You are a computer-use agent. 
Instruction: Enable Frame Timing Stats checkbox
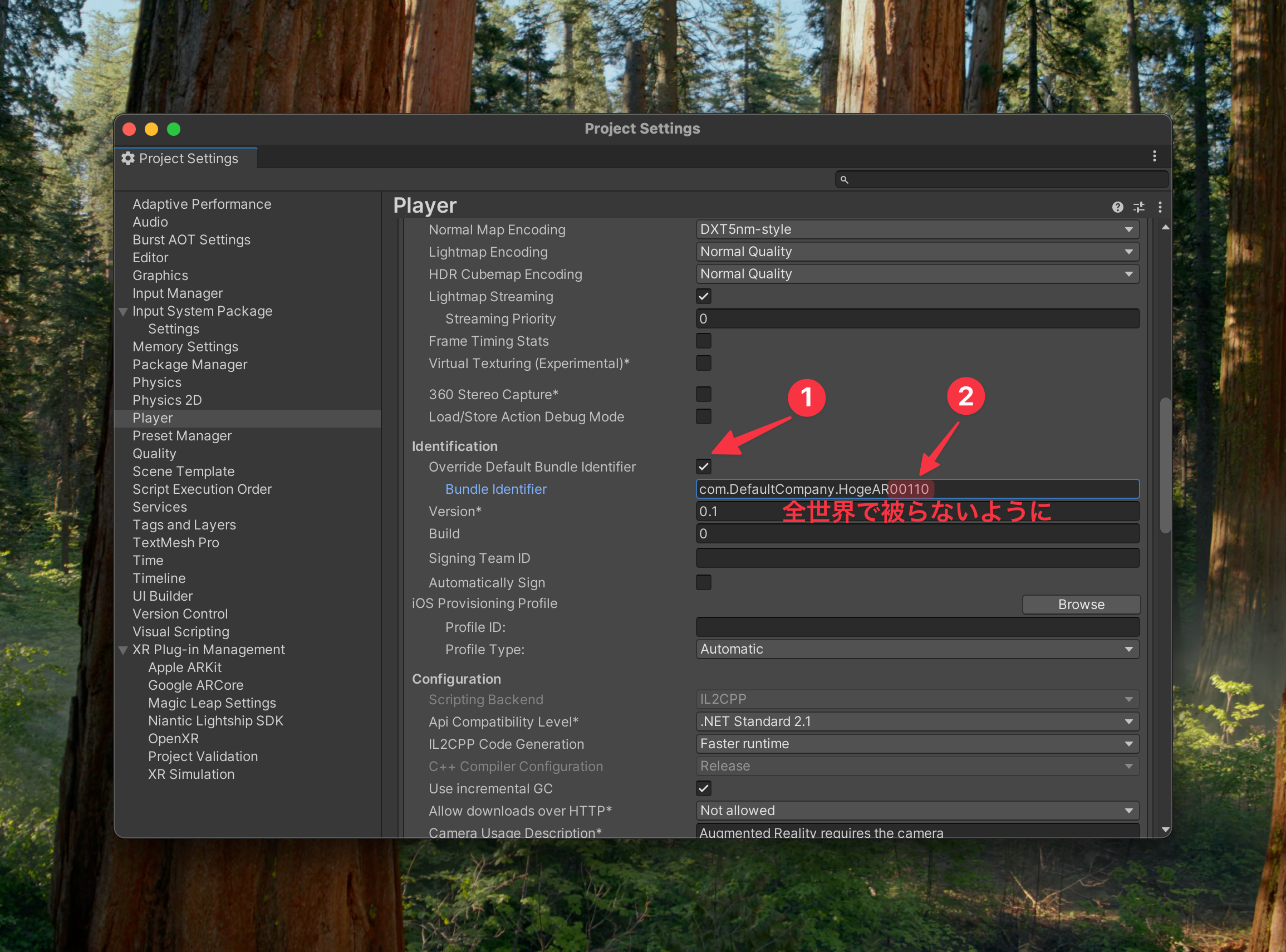coord(704,341)
